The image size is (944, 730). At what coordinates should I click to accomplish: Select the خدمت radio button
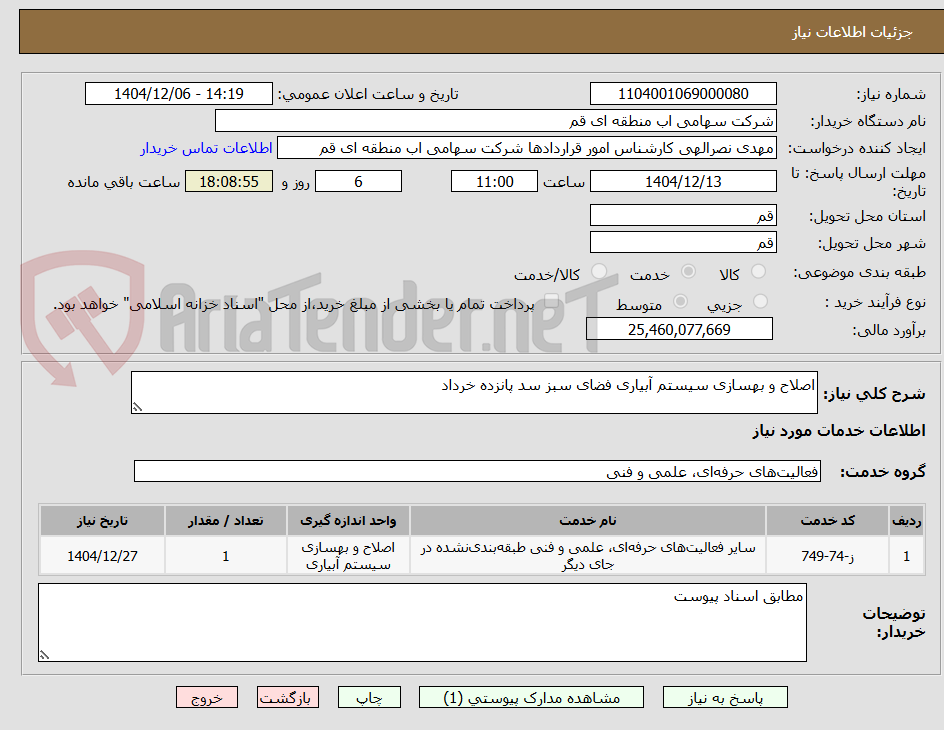coord(688,272)
